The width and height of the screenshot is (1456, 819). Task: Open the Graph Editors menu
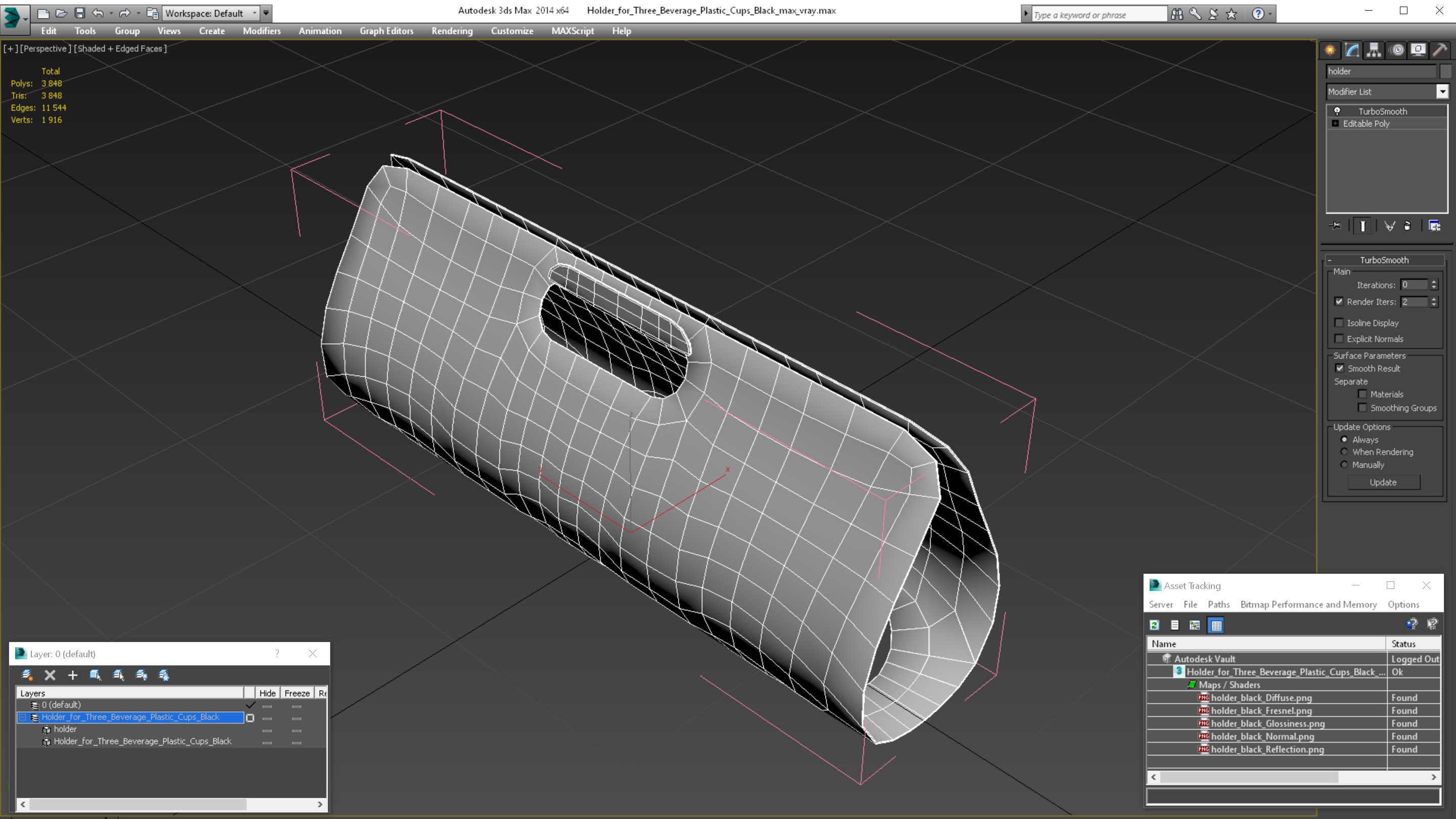click(387, 31)
